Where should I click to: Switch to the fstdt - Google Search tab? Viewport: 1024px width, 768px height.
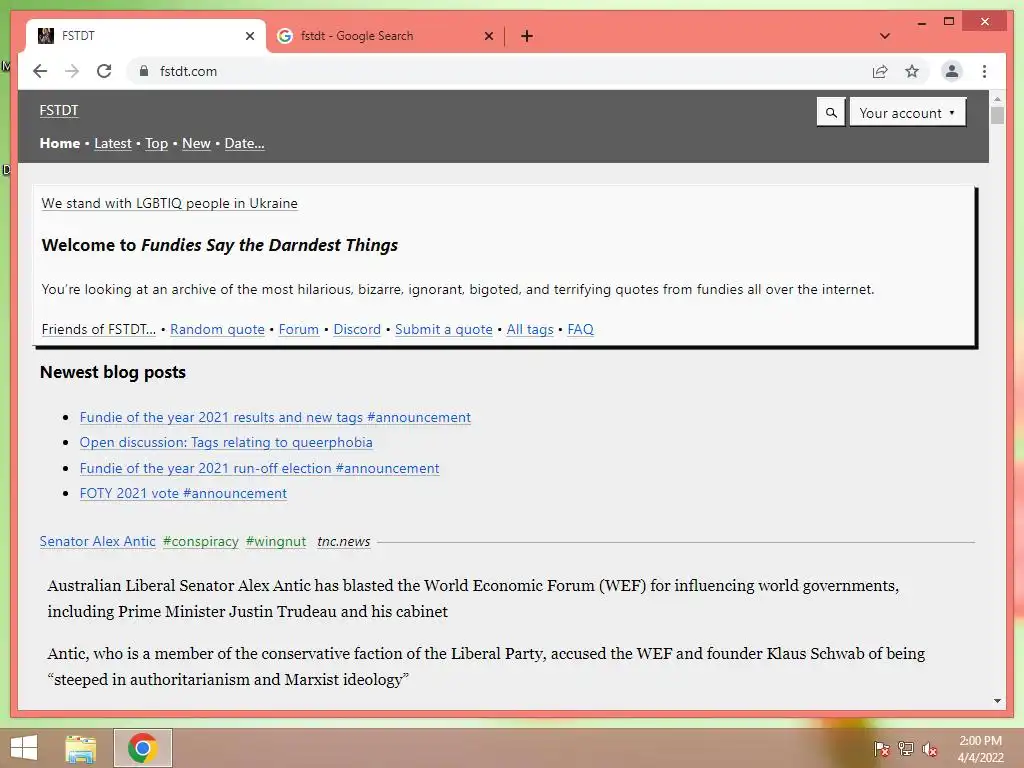coord(385,36)
